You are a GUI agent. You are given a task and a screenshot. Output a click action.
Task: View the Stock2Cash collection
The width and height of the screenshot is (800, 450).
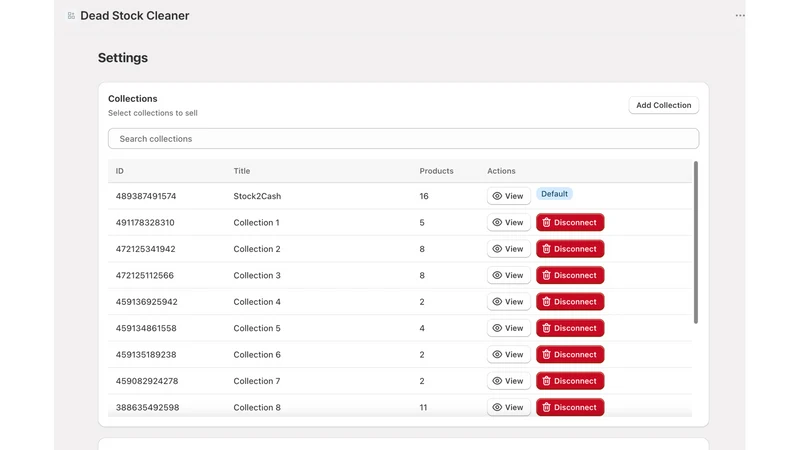tap(508, 196)
